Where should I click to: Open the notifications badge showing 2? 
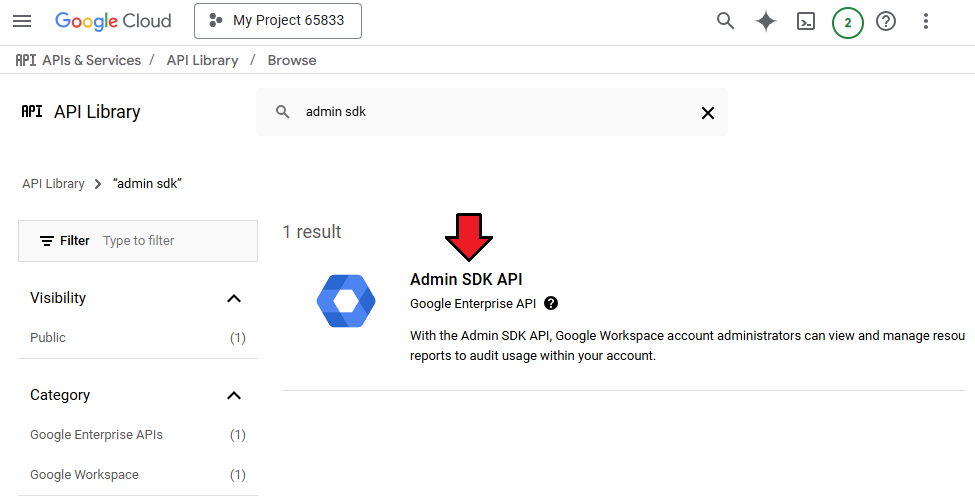click(848, 22)
